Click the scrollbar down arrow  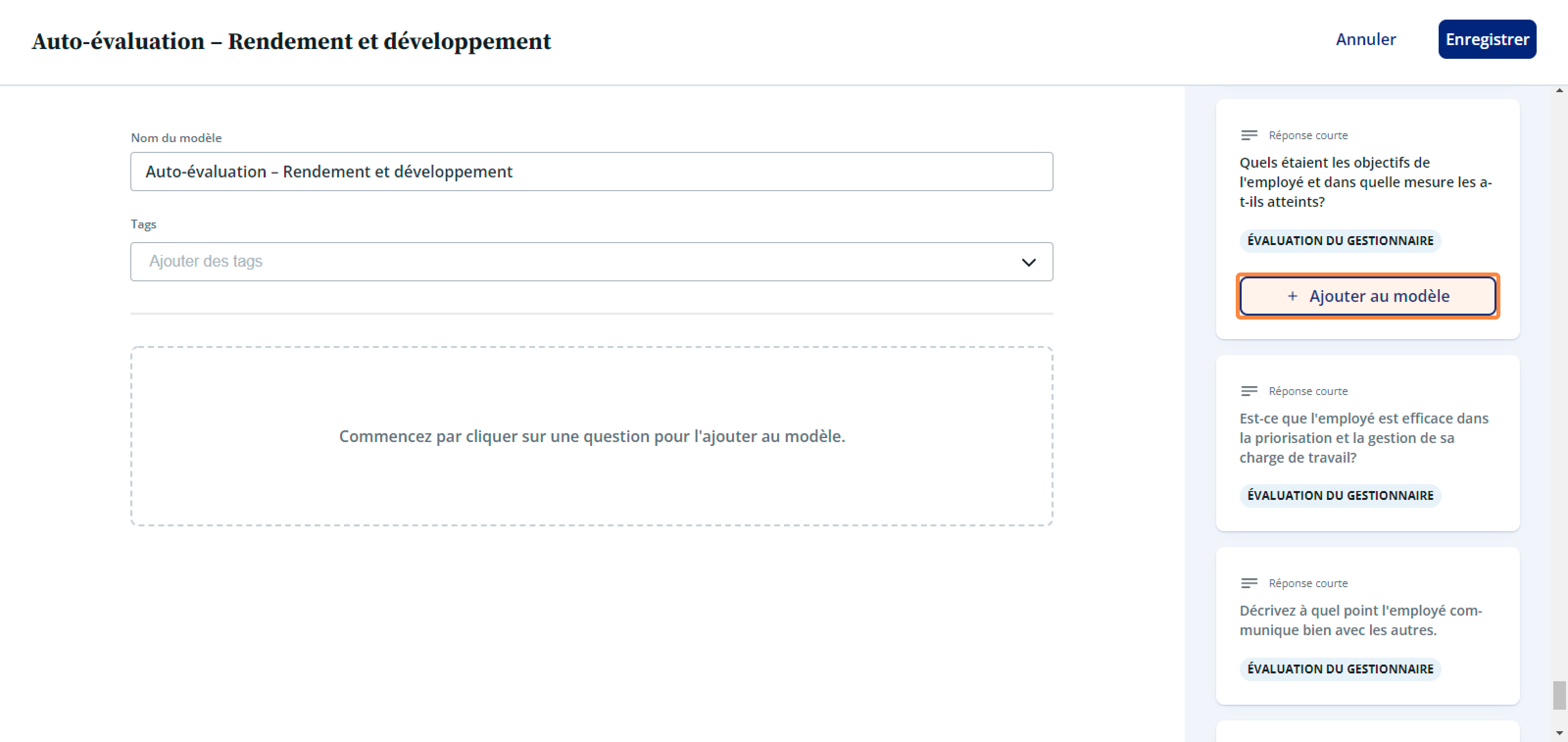click(x=1559, y=733)
